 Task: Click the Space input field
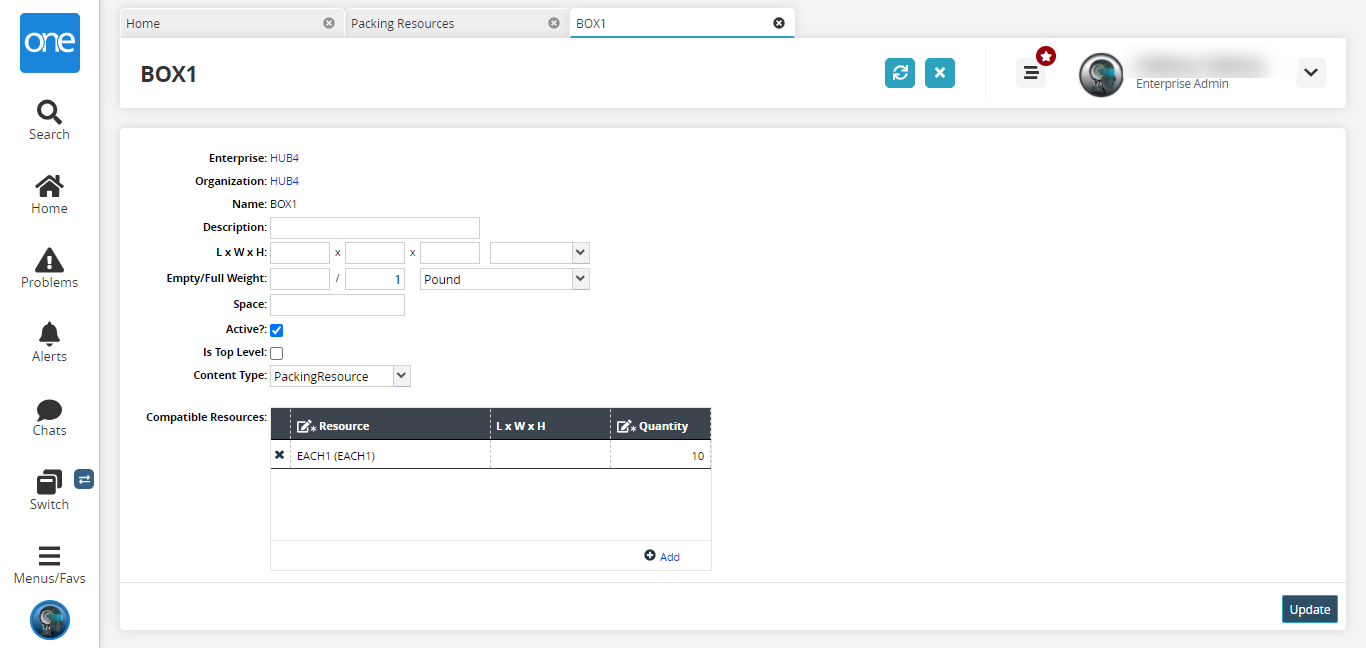click(x=337, y=305)
